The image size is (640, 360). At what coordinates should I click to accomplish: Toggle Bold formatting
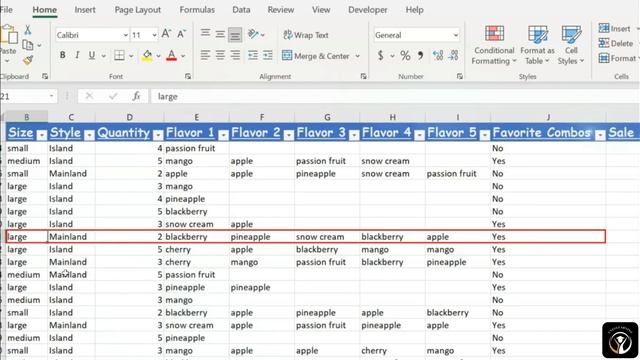62,55
